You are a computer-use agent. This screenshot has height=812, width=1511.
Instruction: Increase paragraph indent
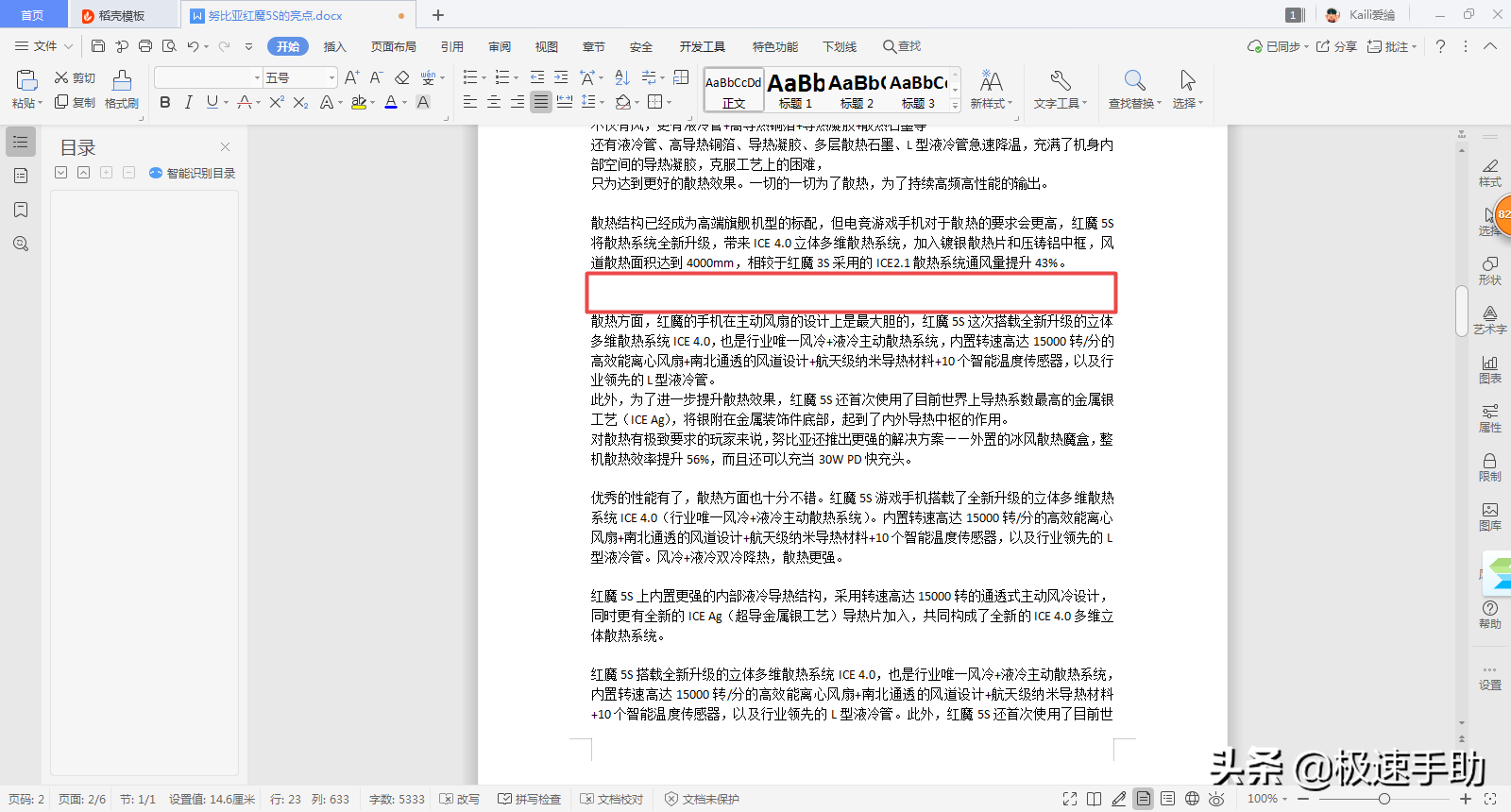click(561, 77)
